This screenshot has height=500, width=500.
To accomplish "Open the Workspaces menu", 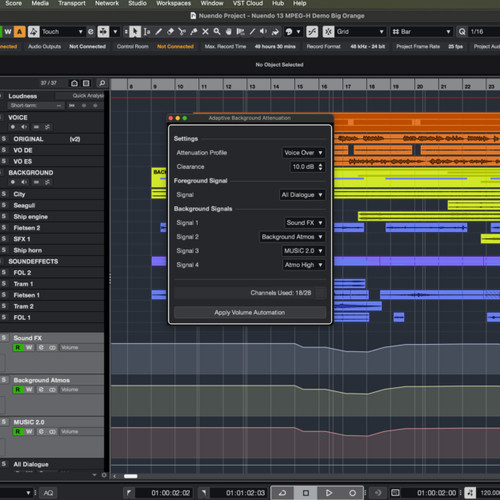I will pyautogui.click(x=173, y=3).
